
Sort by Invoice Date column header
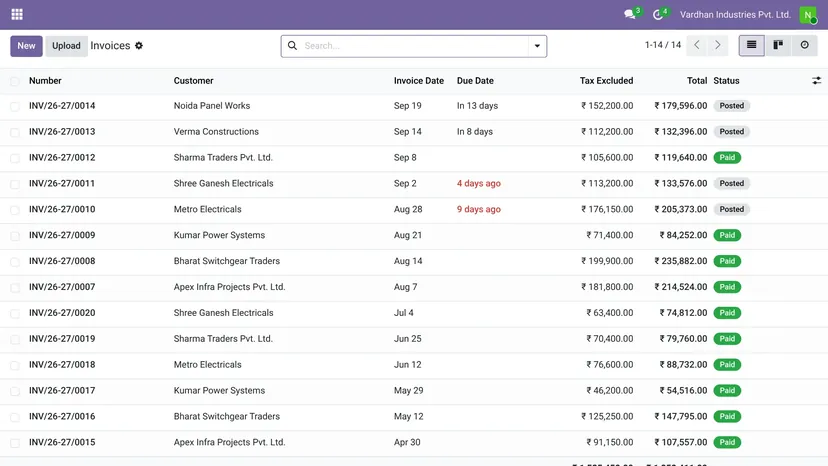coord(419,81)
